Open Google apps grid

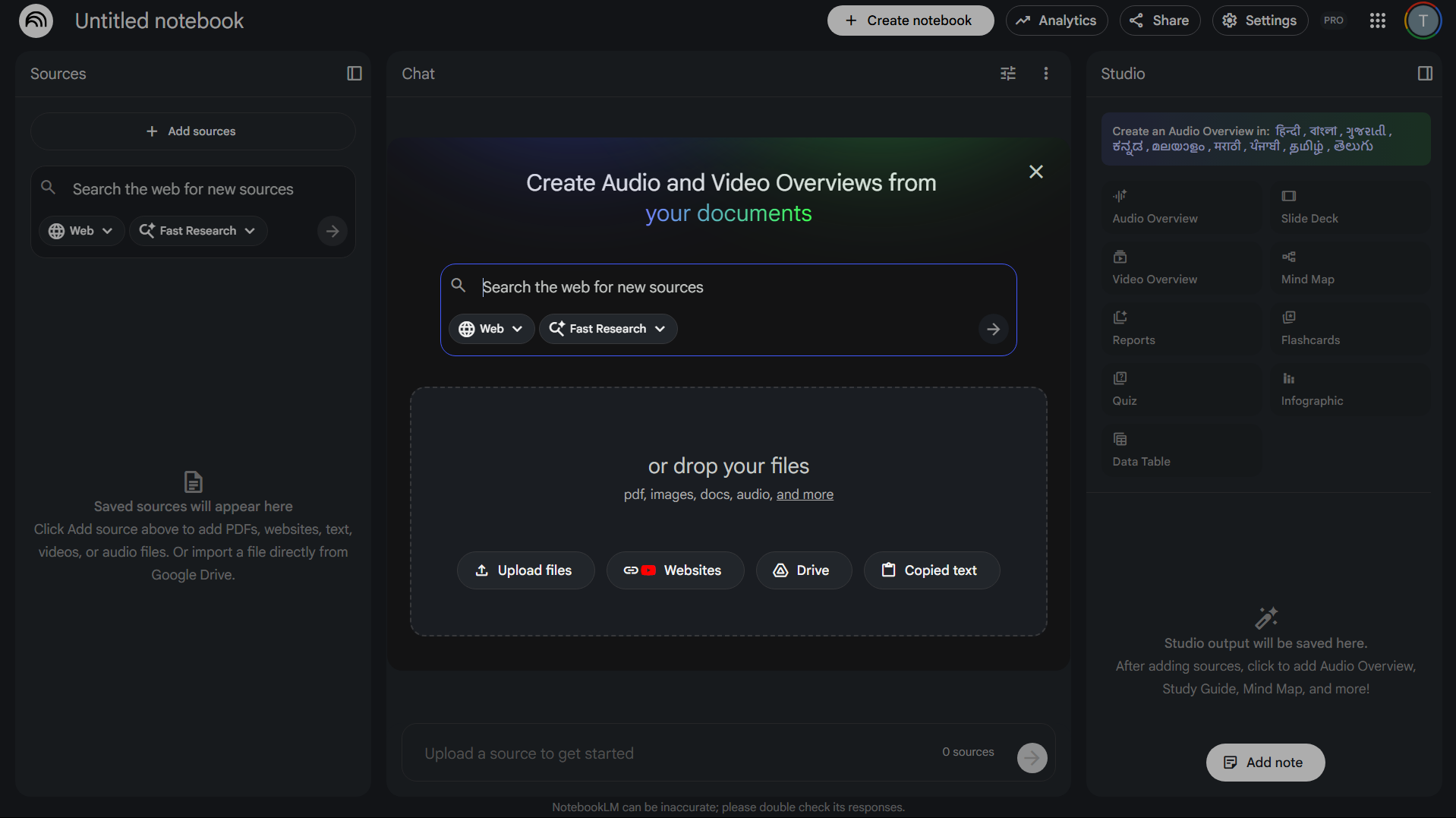pos(1378,21)
